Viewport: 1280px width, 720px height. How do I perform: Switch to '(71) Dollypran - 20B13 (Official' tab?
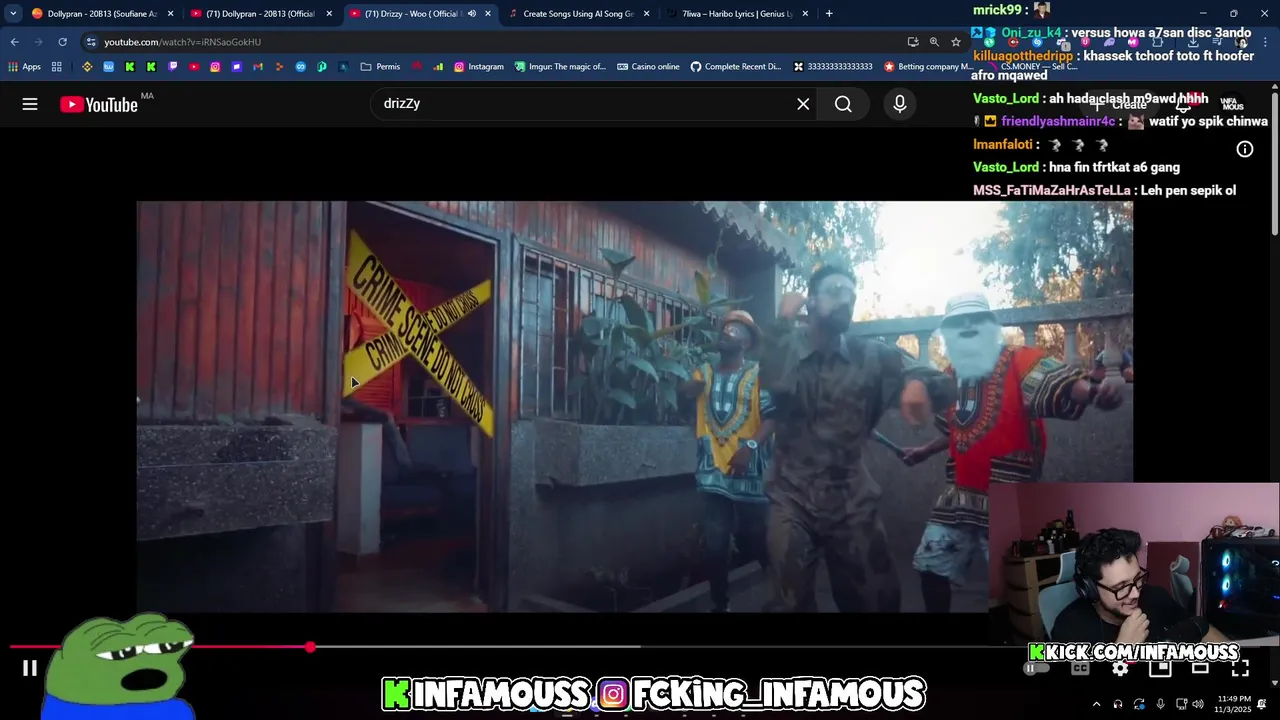pyautogui.click(x=260, y=14)
